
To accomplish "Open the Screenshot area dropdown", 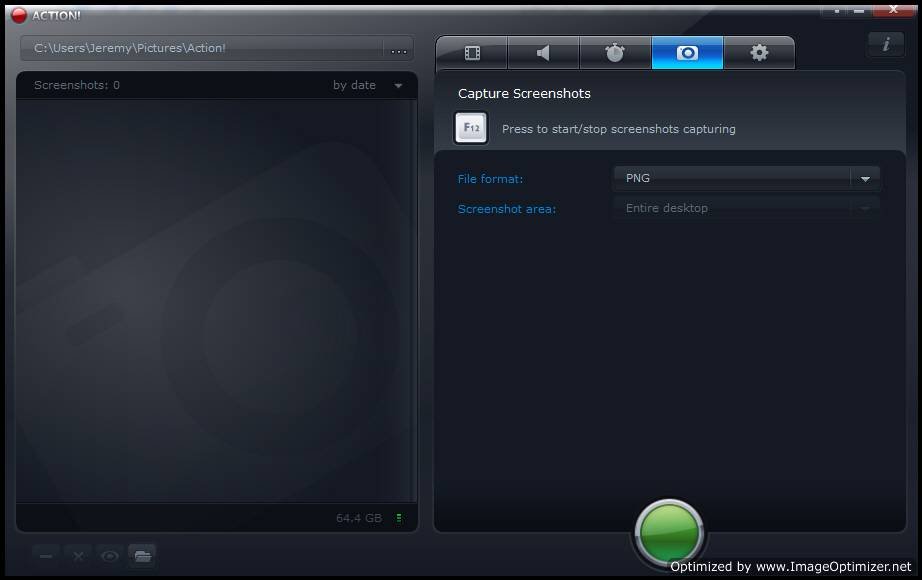I will click(x=746, y=208).
